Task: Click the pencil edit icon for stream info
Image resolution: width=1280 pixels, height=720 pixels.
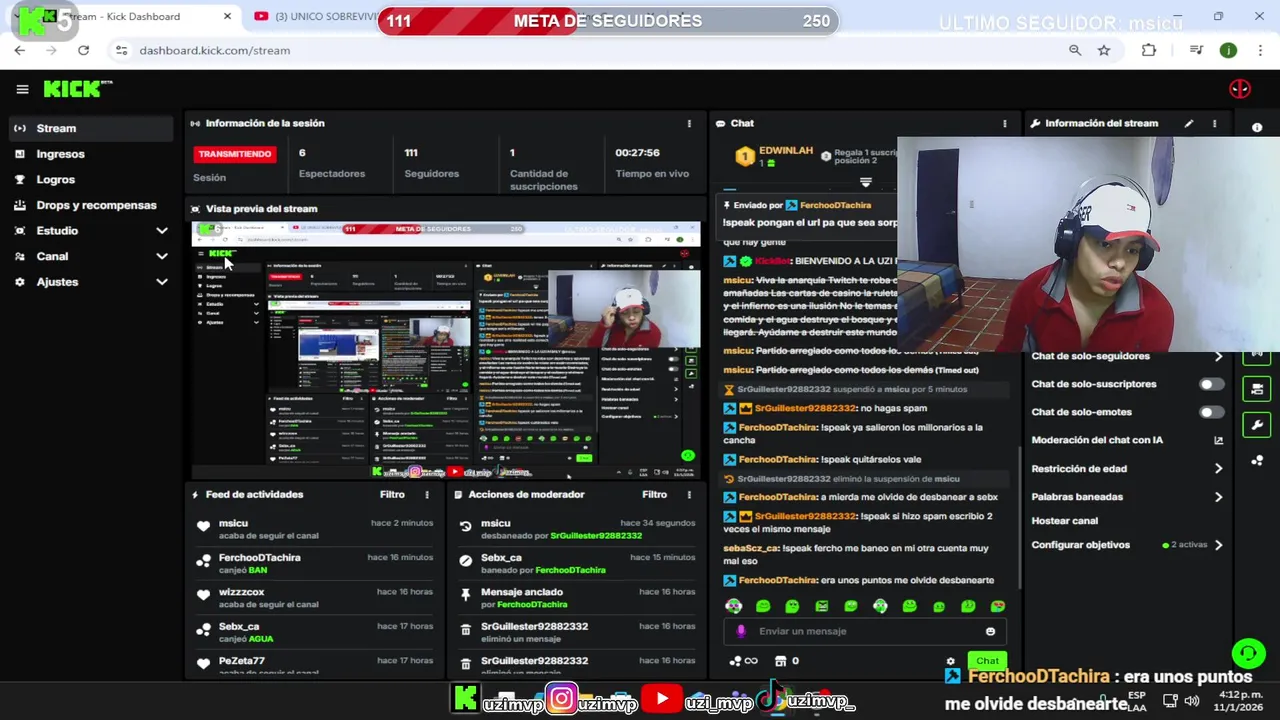Action: pyautogui.click(x=1189, y=123)
